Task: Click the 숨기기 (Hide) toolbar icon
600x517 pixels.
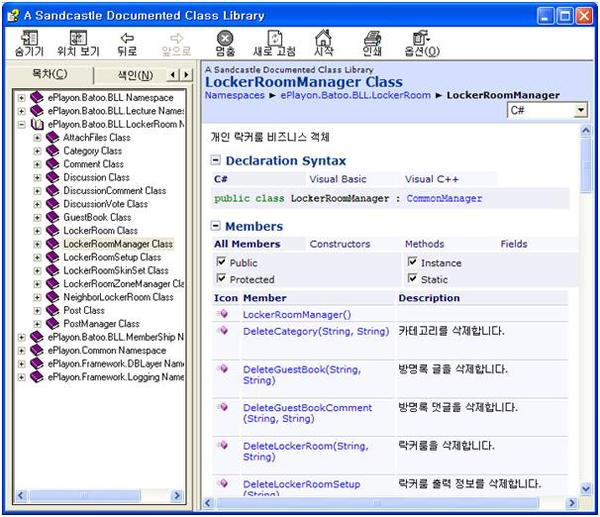Action: click(x=29, y=38)
